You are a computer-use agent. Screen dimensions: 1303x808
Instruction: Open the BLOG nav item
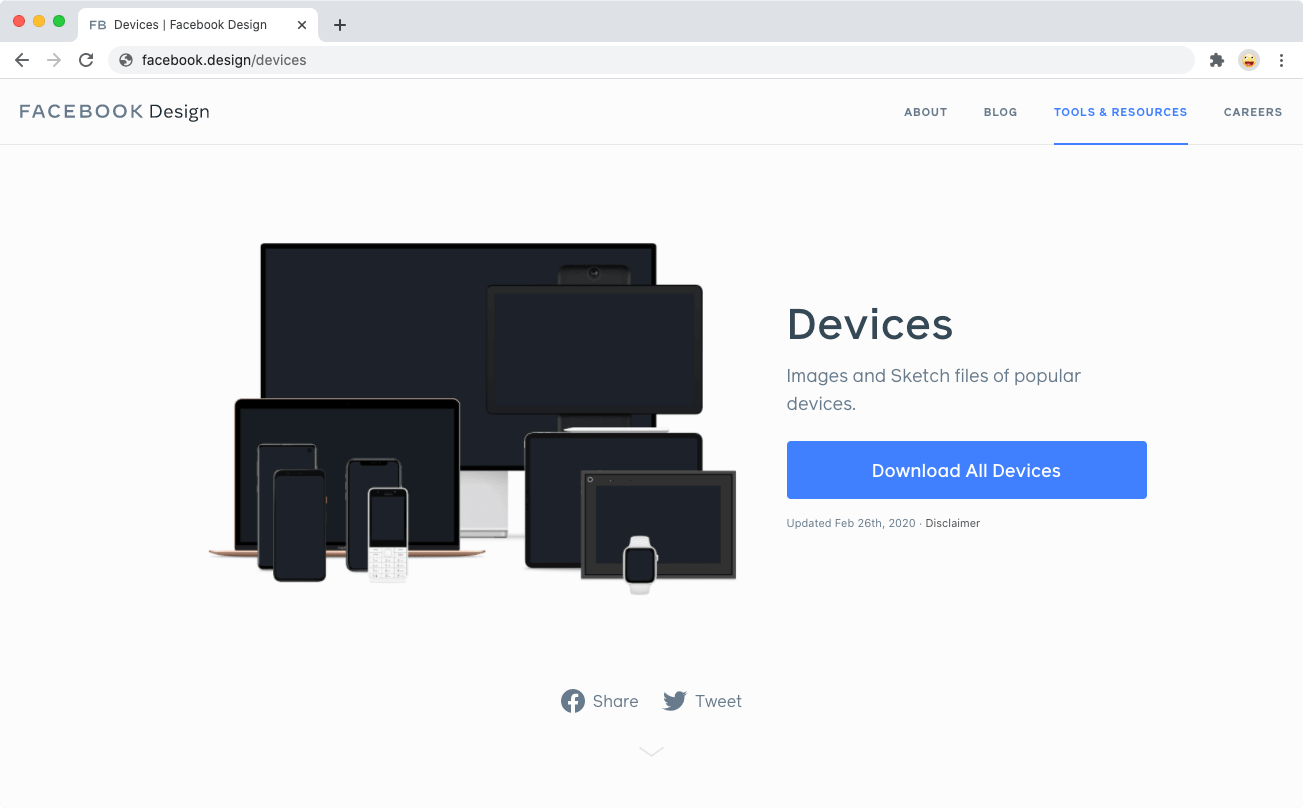tap(1000, 112)
